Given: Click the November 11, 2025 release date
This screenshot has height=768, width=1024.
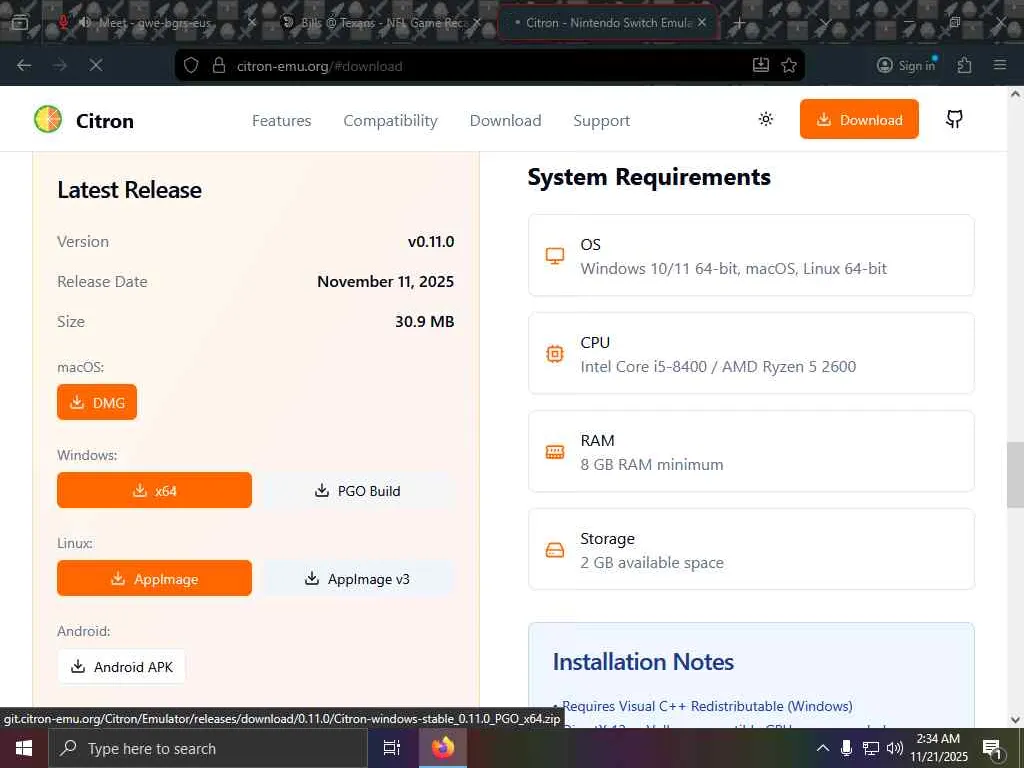Looking at the screenshot, I should (x=385, y=281).
